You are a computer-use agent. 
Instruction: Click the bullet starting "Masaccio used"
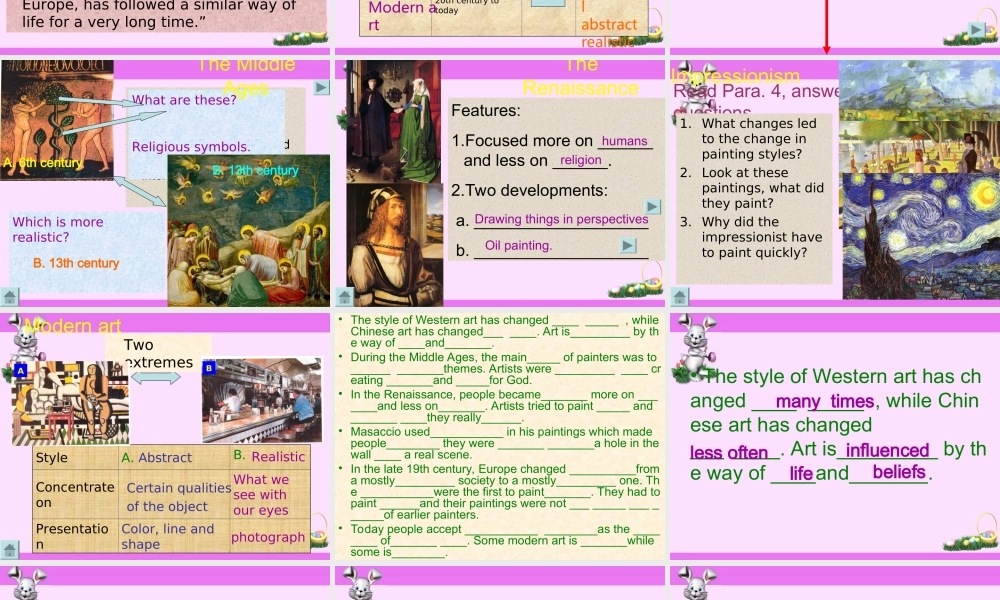[x=504, y=443]
